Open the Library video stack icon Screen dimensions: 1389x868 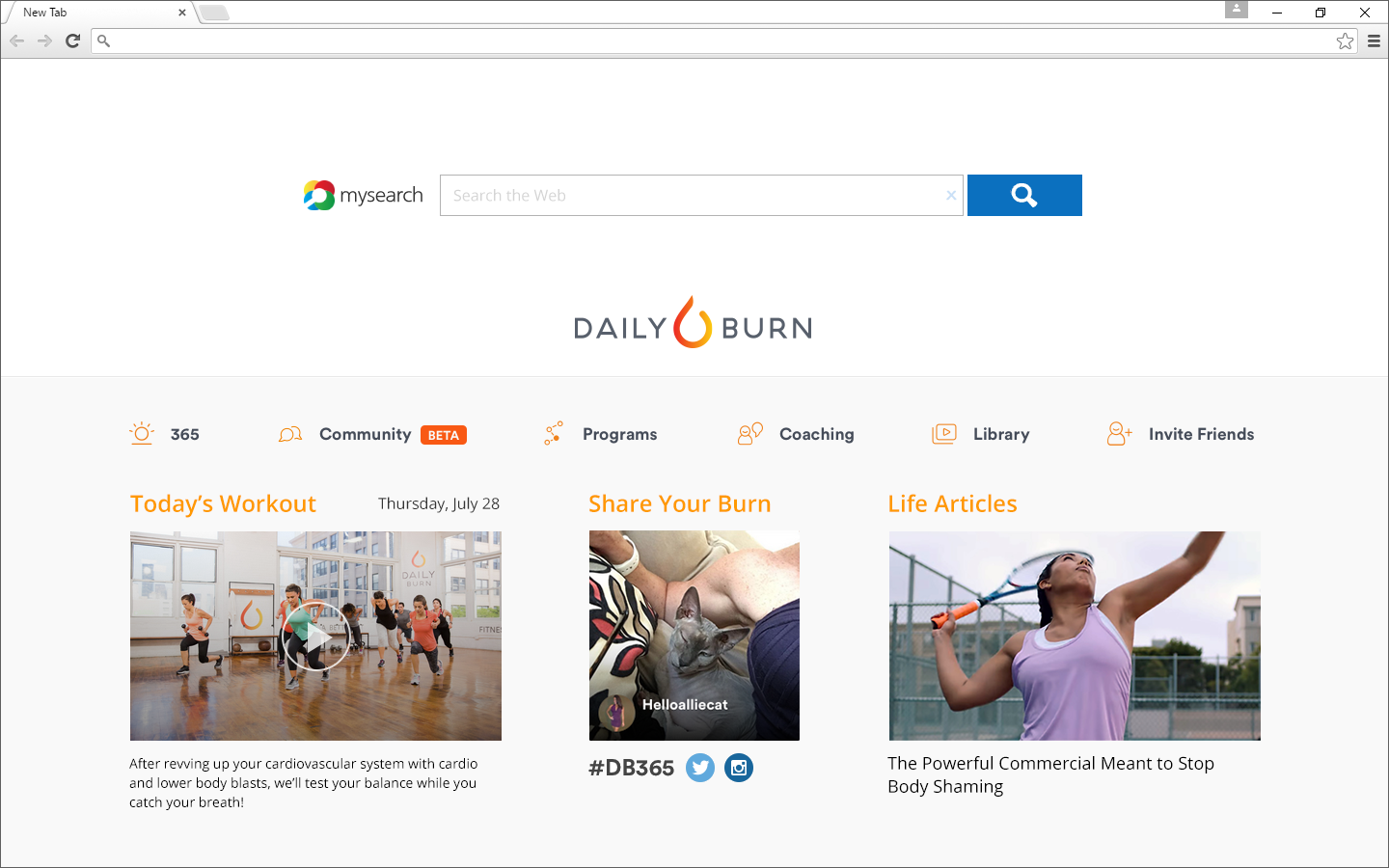point(944,434)
